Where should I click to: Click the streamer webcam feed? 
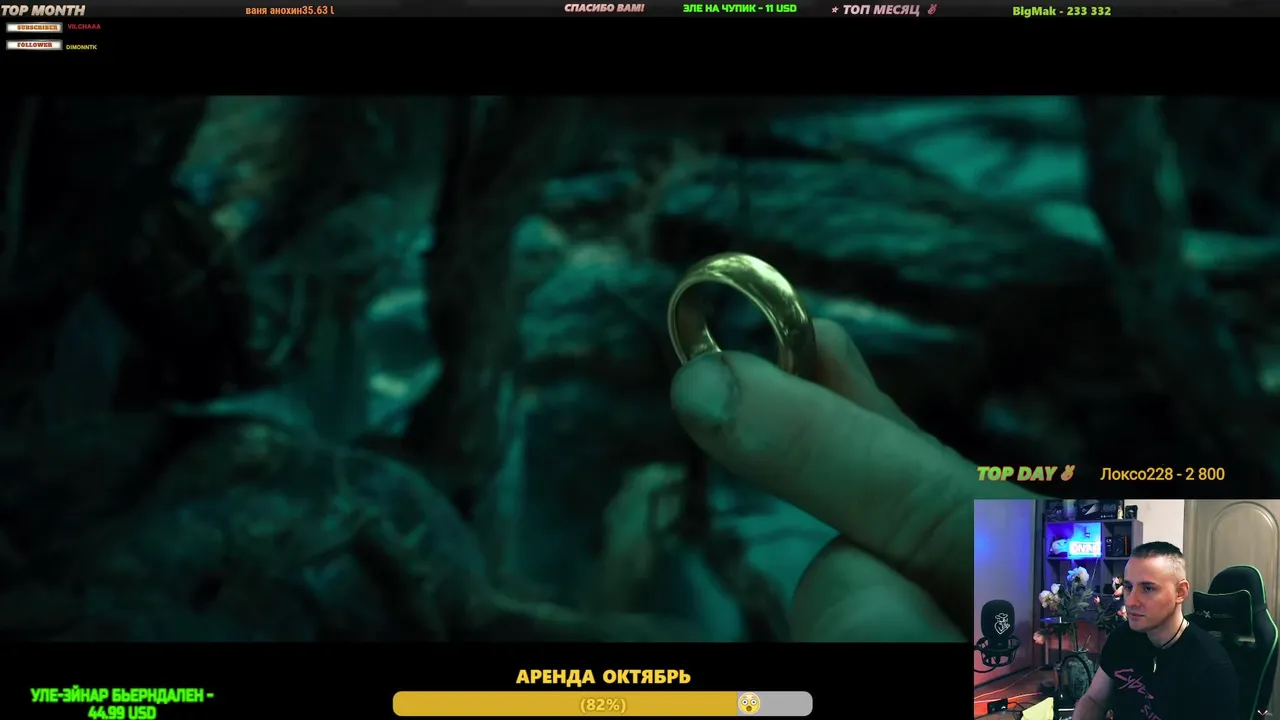[x=1127, y=609]
